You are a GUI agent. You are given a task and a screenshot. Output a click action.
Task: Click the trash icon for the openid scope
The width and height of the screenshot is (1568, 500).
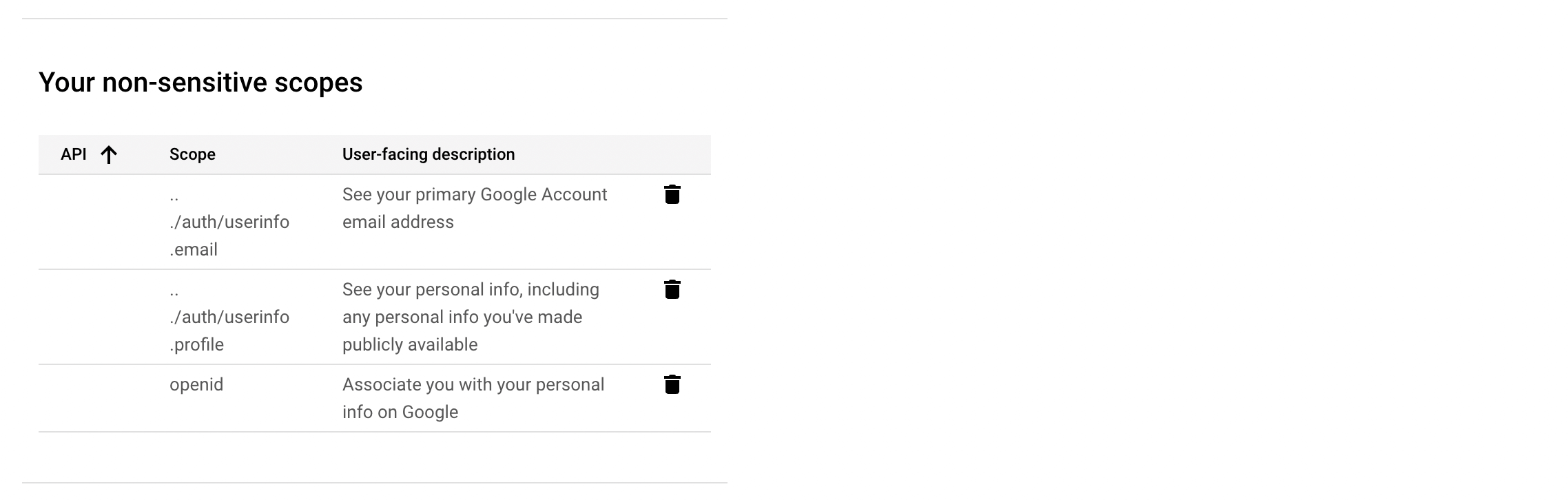[672, 385]
